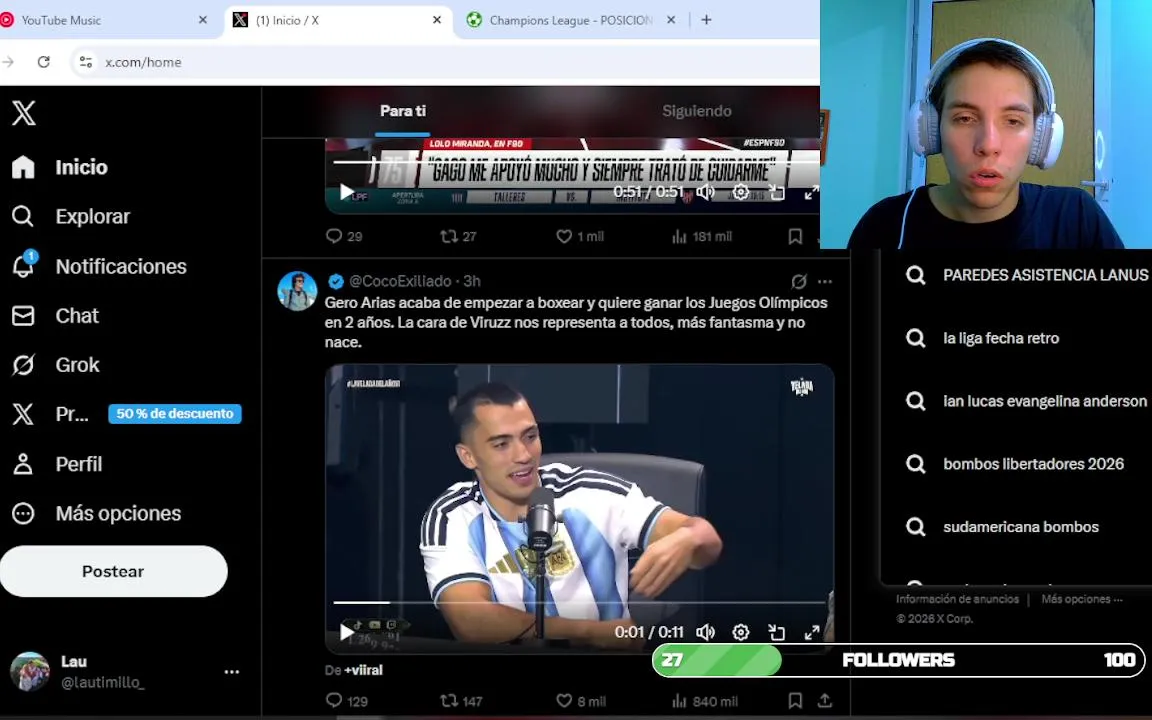Click the @CocoExiliado username
The width and height of the screenshot is (1152, 720).
coord(400,281)
